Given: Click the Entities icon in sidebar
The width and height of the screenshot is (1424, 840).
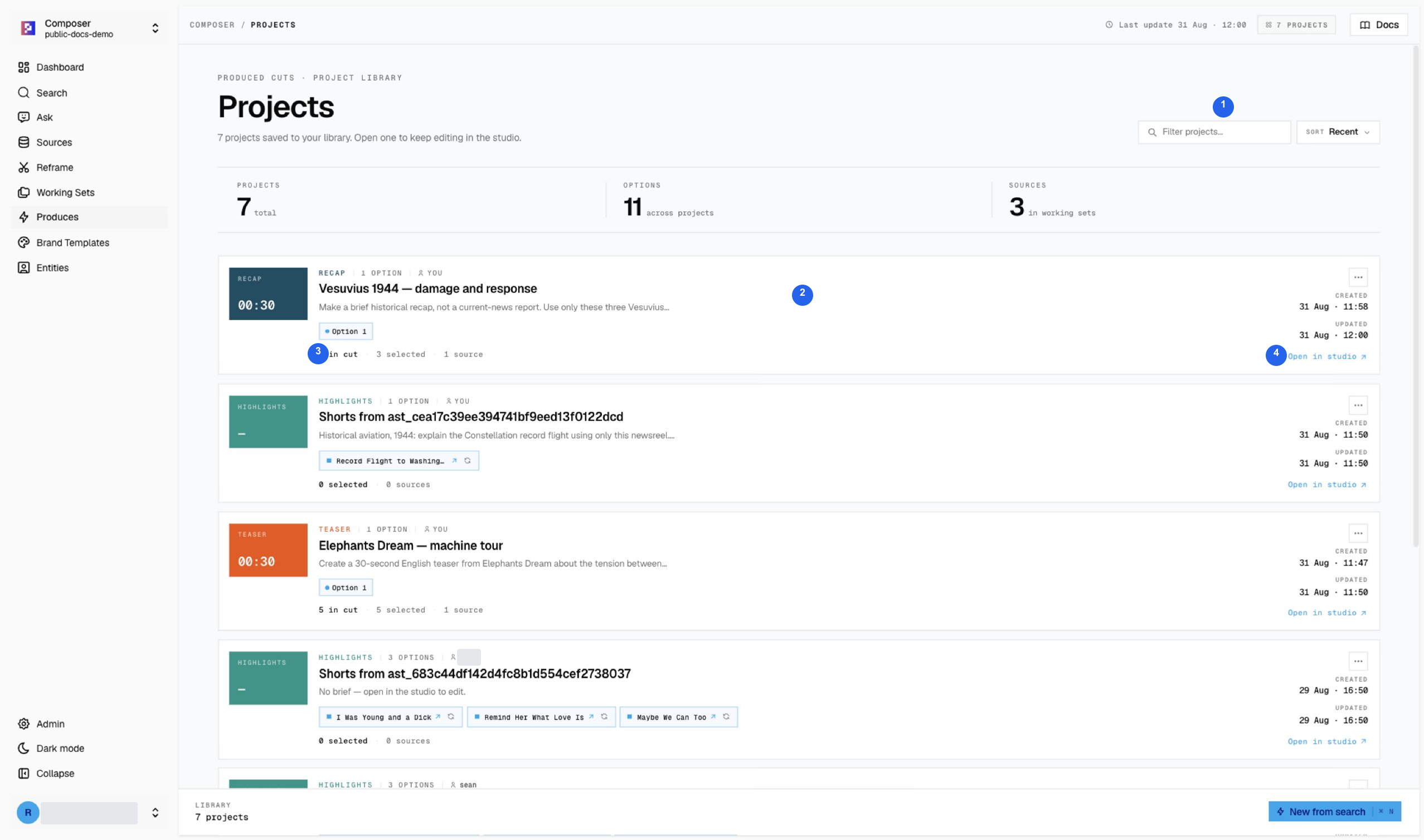Looking at the screenshot, I should (x=23, y=268).
